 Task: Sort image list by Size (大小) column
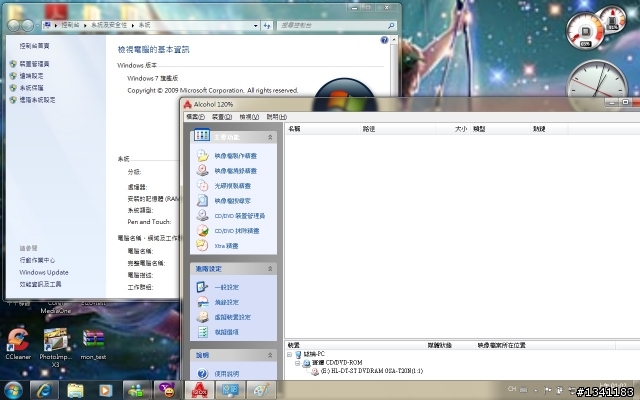(453, 129)
